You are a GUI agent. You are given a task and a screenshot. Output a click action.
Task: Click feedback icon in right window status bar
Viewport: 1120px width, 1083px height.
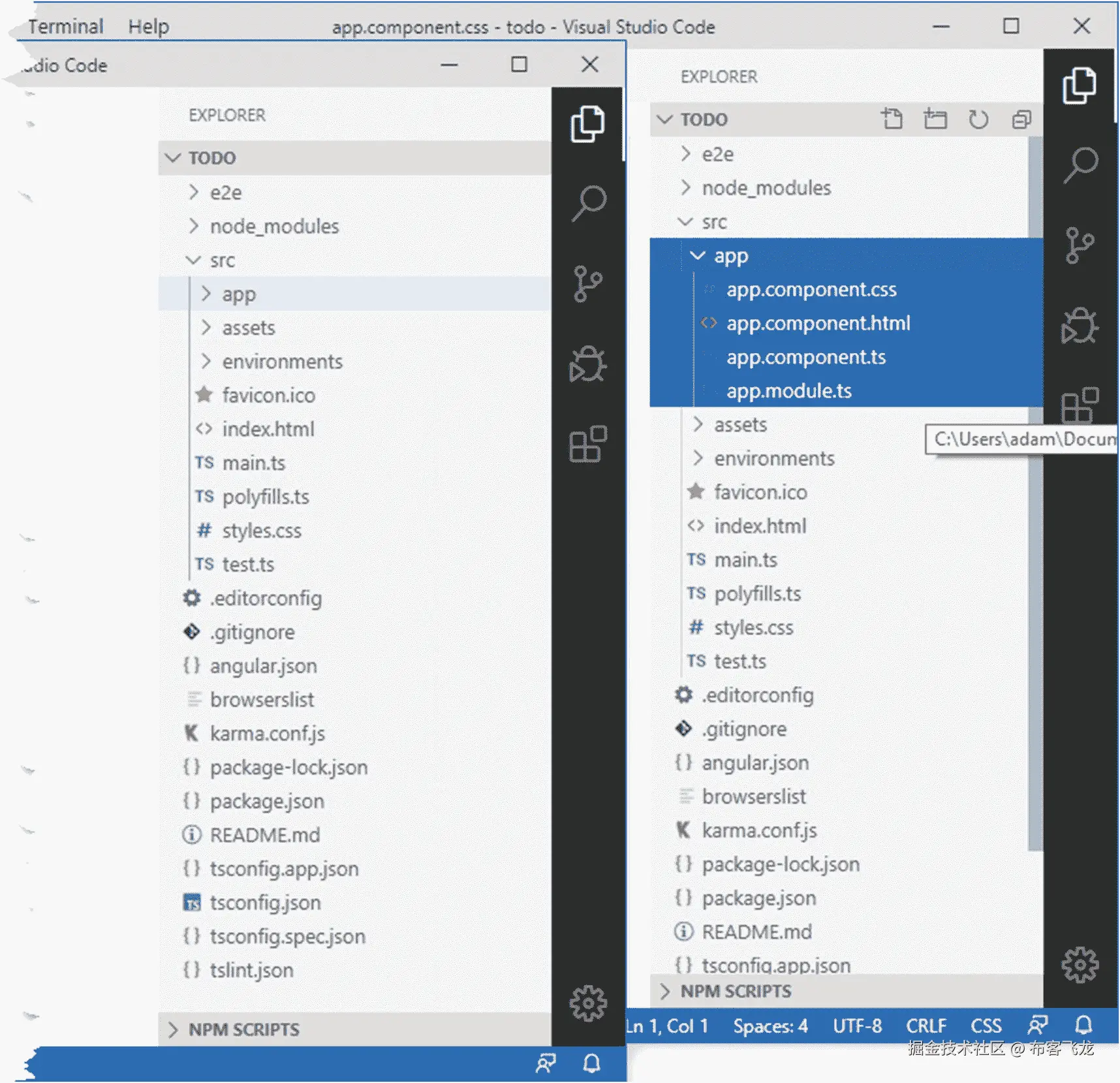pyautogui.click(x=1037, y=1026)
